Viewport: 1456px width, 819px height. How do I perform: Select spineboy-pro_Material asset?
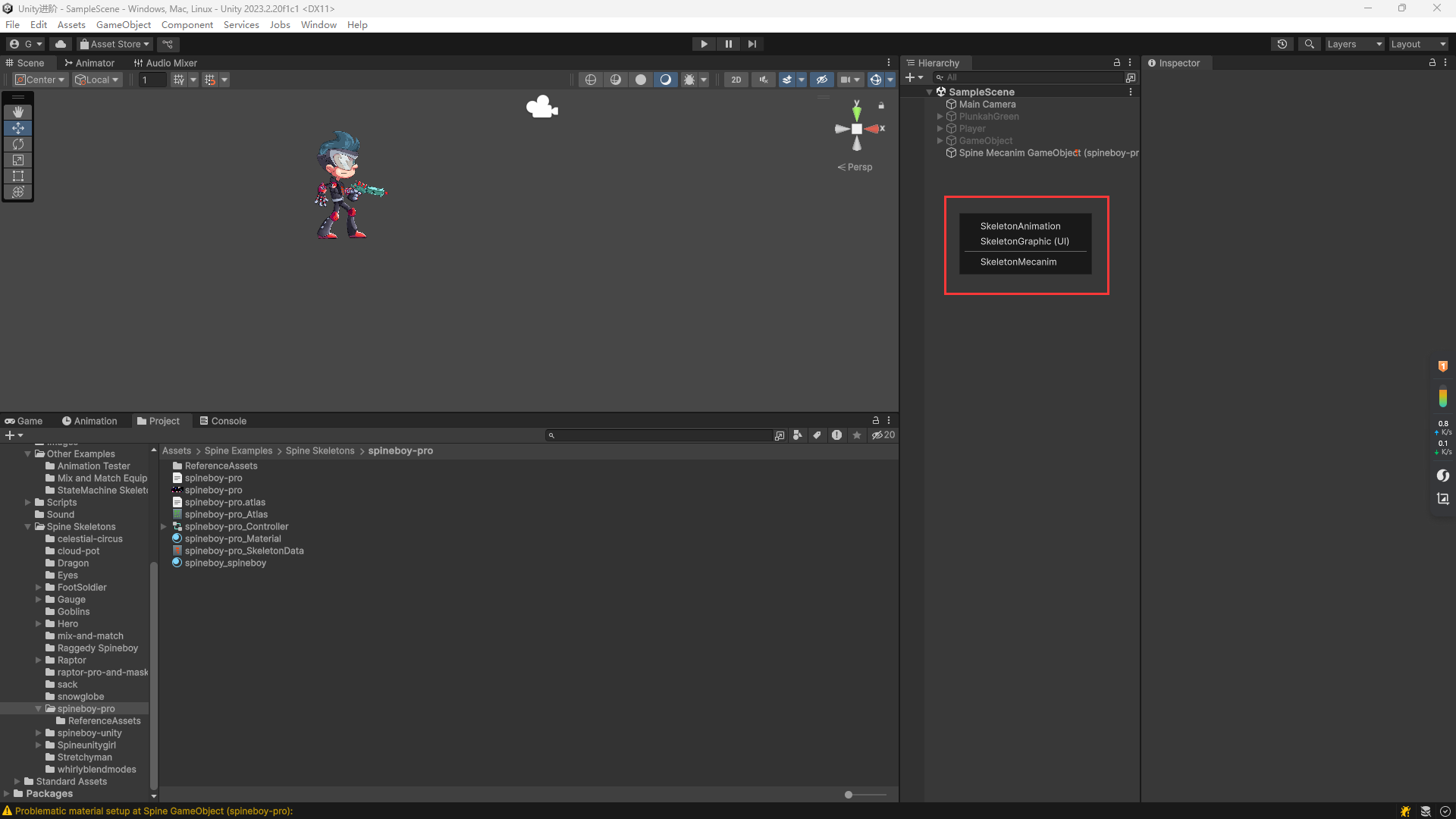(x=233, y=539)
